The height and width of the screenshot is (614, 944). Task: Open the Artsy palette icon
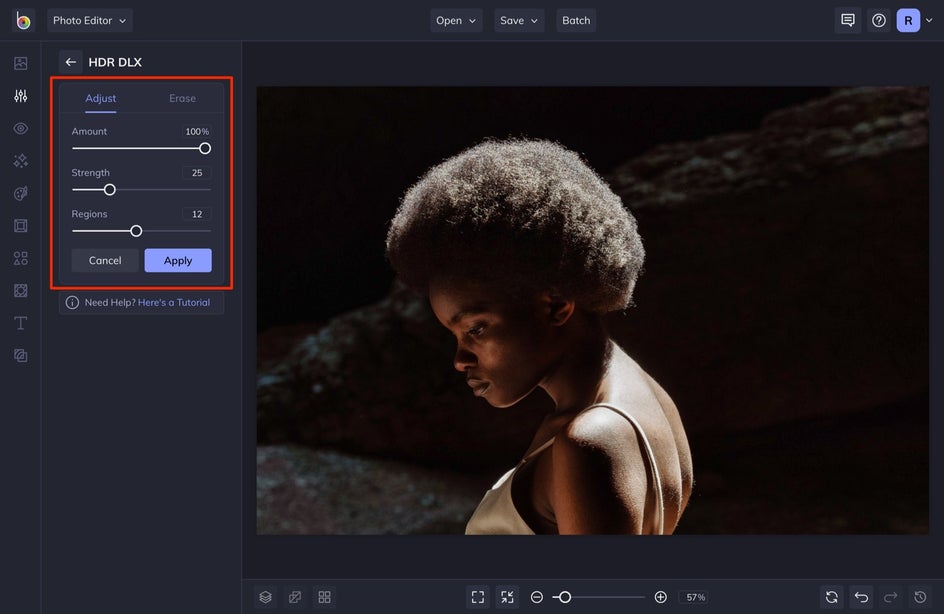(x=20, y=193)
